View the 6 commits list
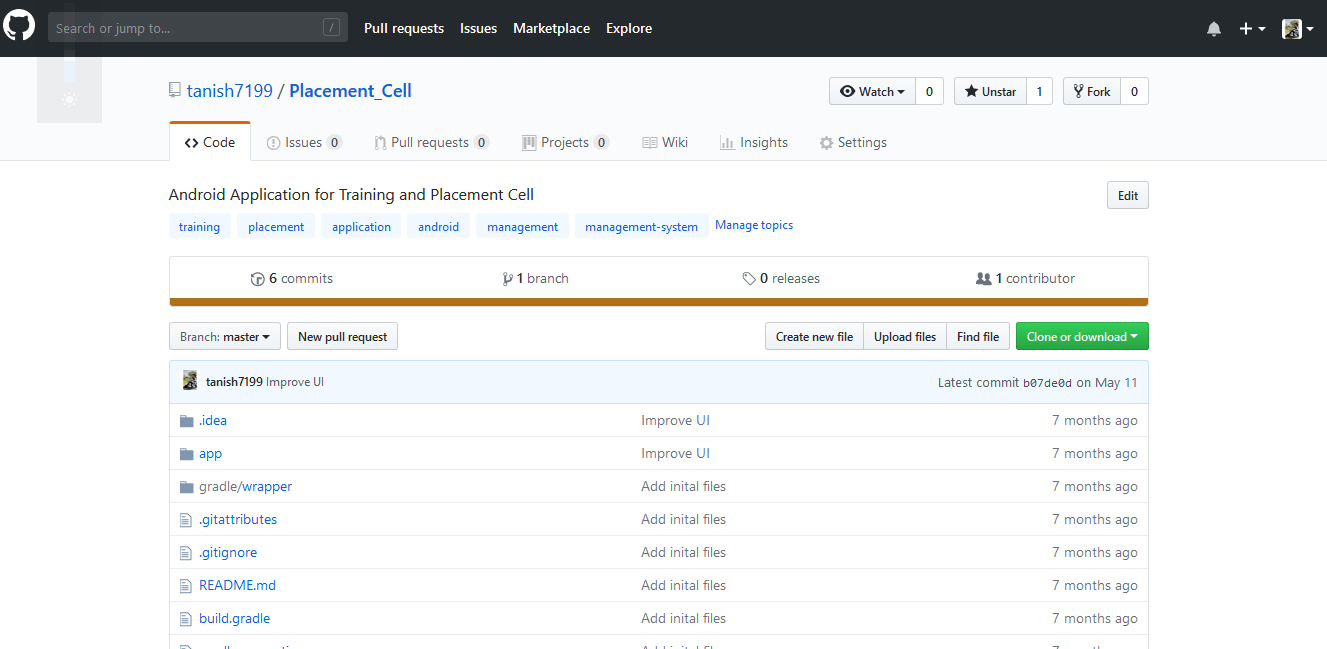Image resolution: width=1327 pixels, height=649 pixels. pyautogui.click(x=291, y=279)
